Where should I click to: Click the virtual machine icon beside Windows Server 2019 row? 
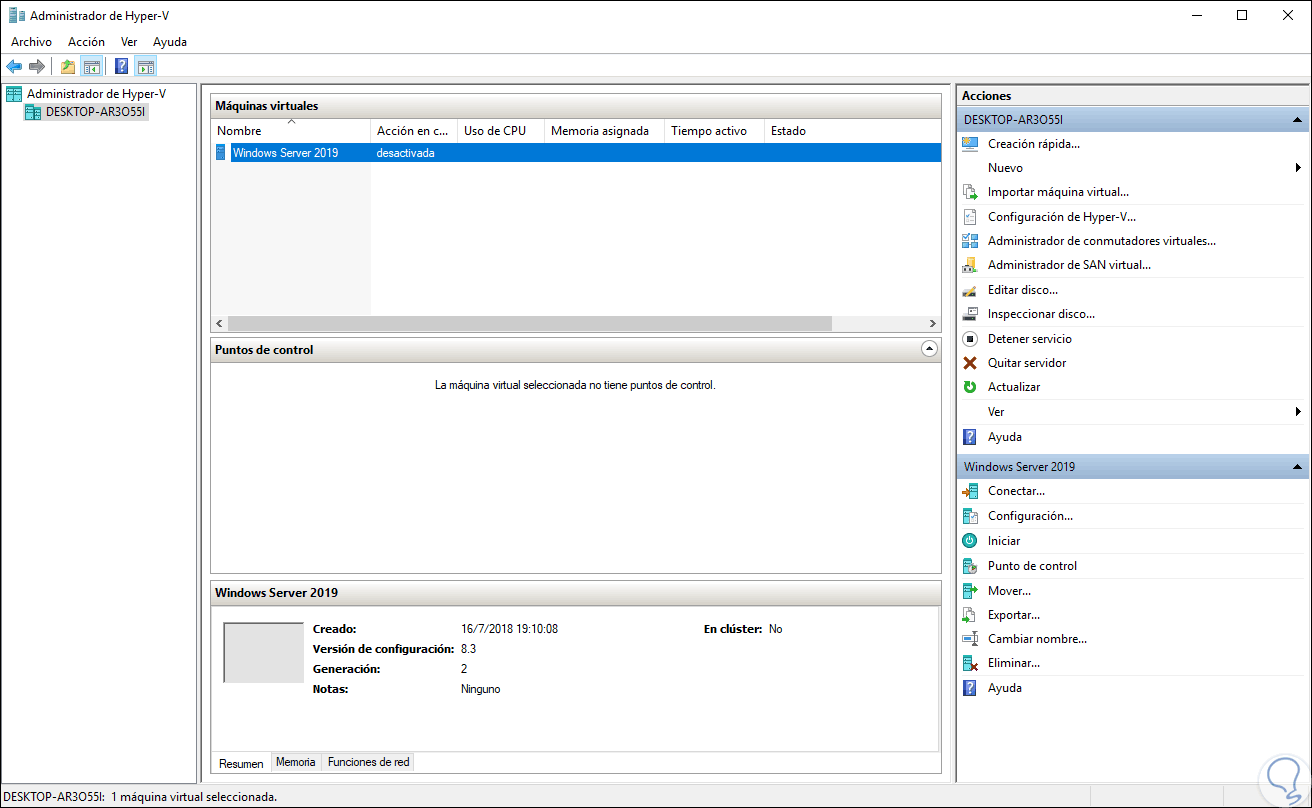pyautogui.click(x=221, y=153)
